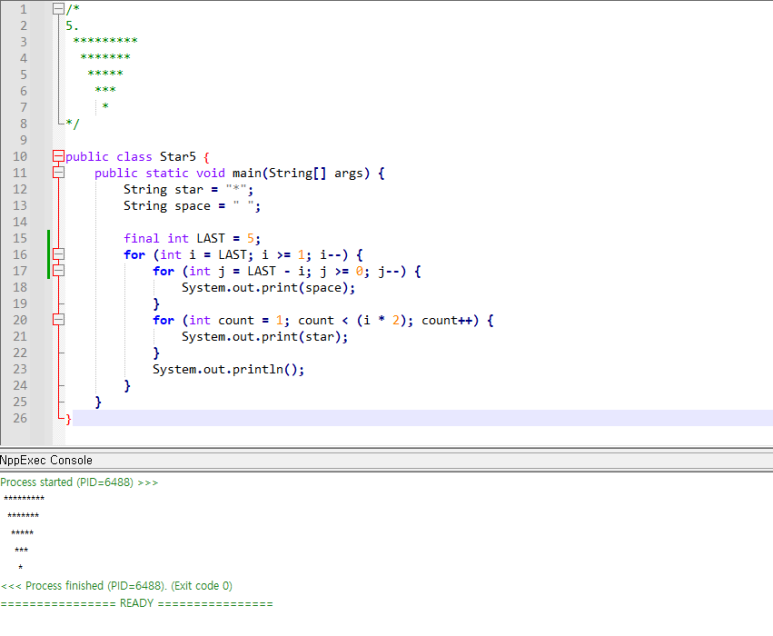Collapse the count loop fold on line 20

click(x=58, y=320)
